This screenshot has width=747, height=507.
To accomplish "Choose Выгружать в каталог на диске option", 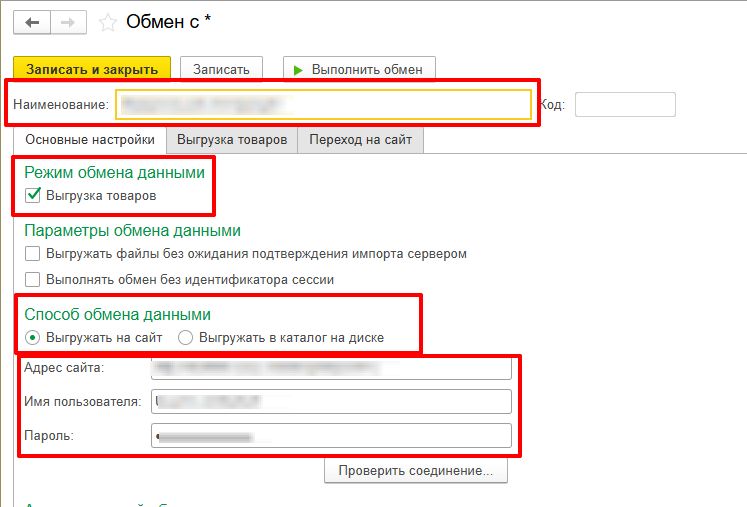I will (185, 338).
